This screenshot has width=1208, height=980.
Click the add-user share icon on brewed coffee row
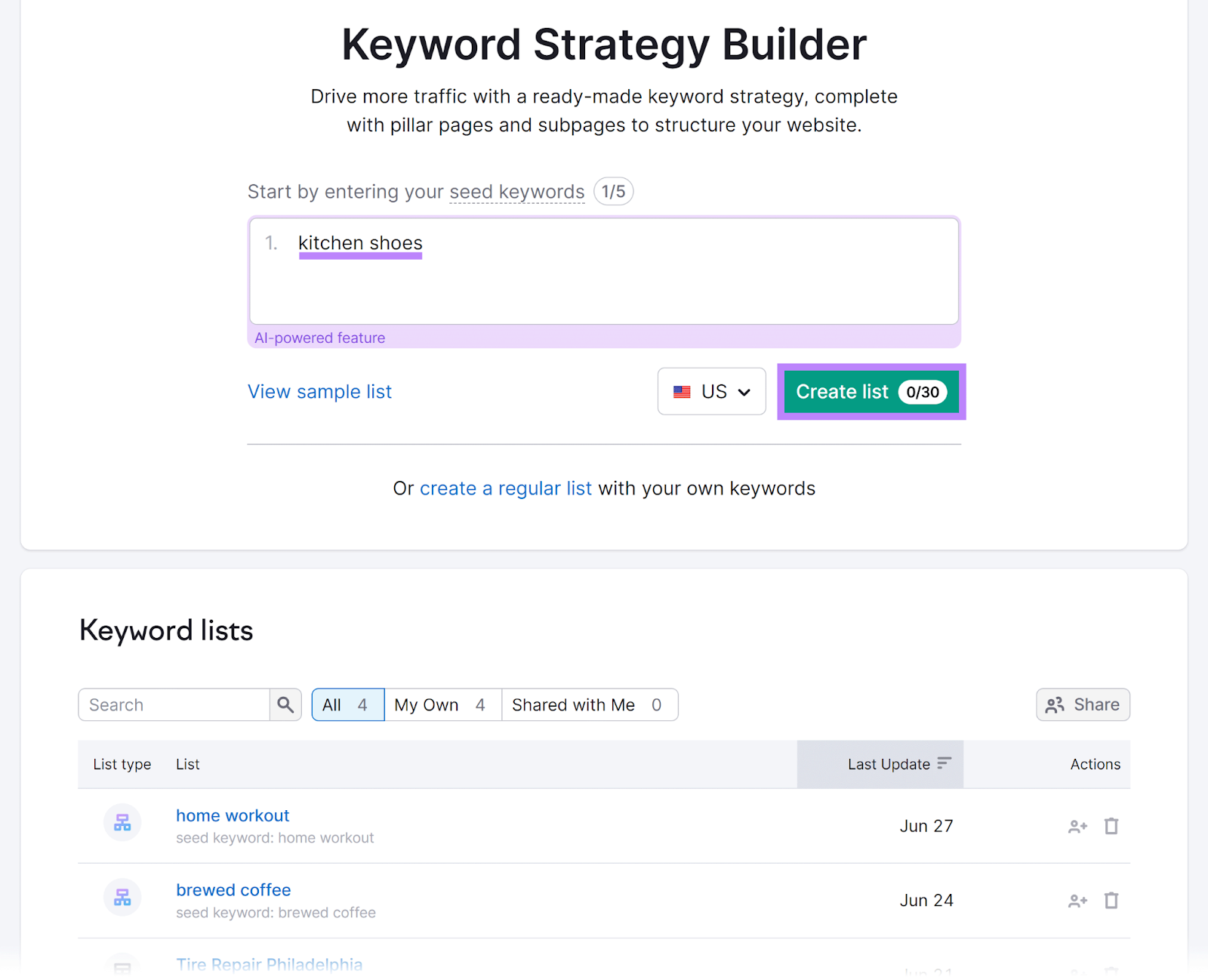coord(1077,900)
